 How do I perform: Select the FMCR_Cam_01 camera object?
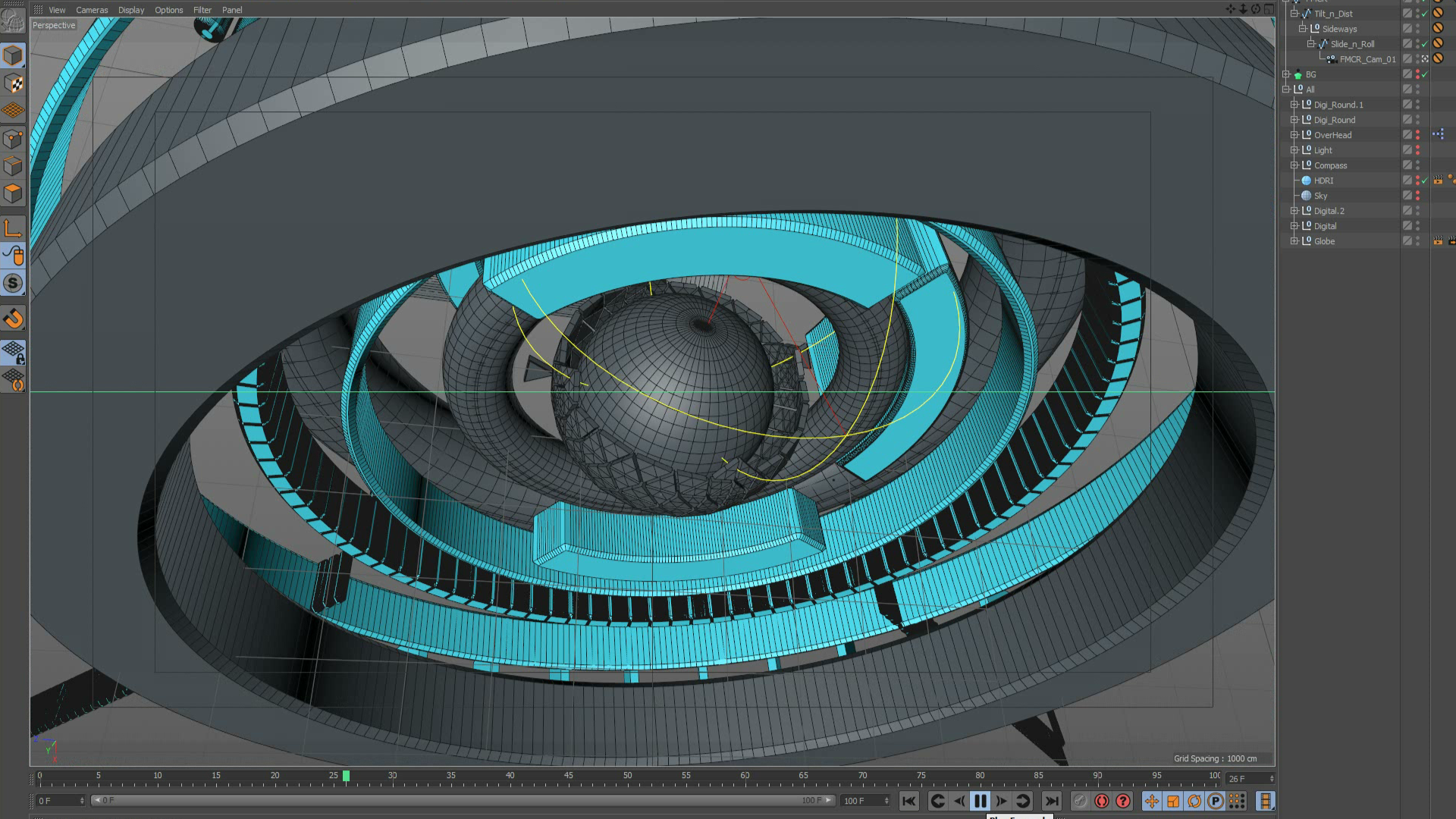[1367, 59]
